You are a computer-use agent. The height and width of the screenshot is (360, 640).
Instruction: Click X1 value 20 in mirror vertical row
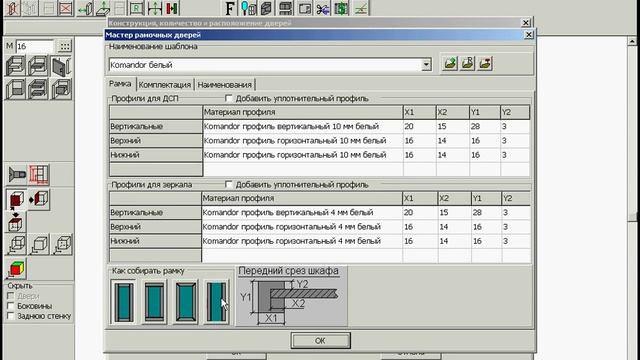(420, 213)
